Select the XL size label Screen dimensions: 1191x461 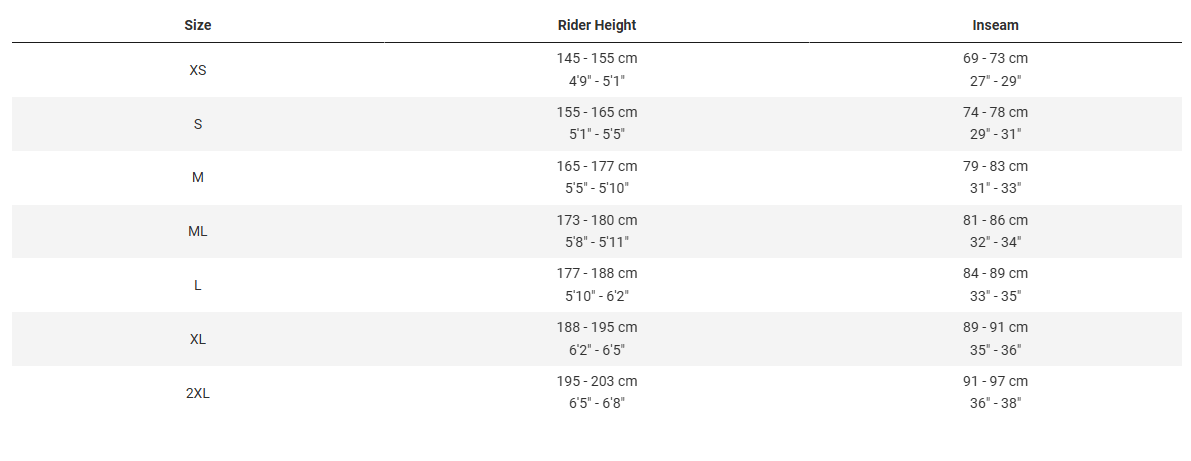[198, 339]
